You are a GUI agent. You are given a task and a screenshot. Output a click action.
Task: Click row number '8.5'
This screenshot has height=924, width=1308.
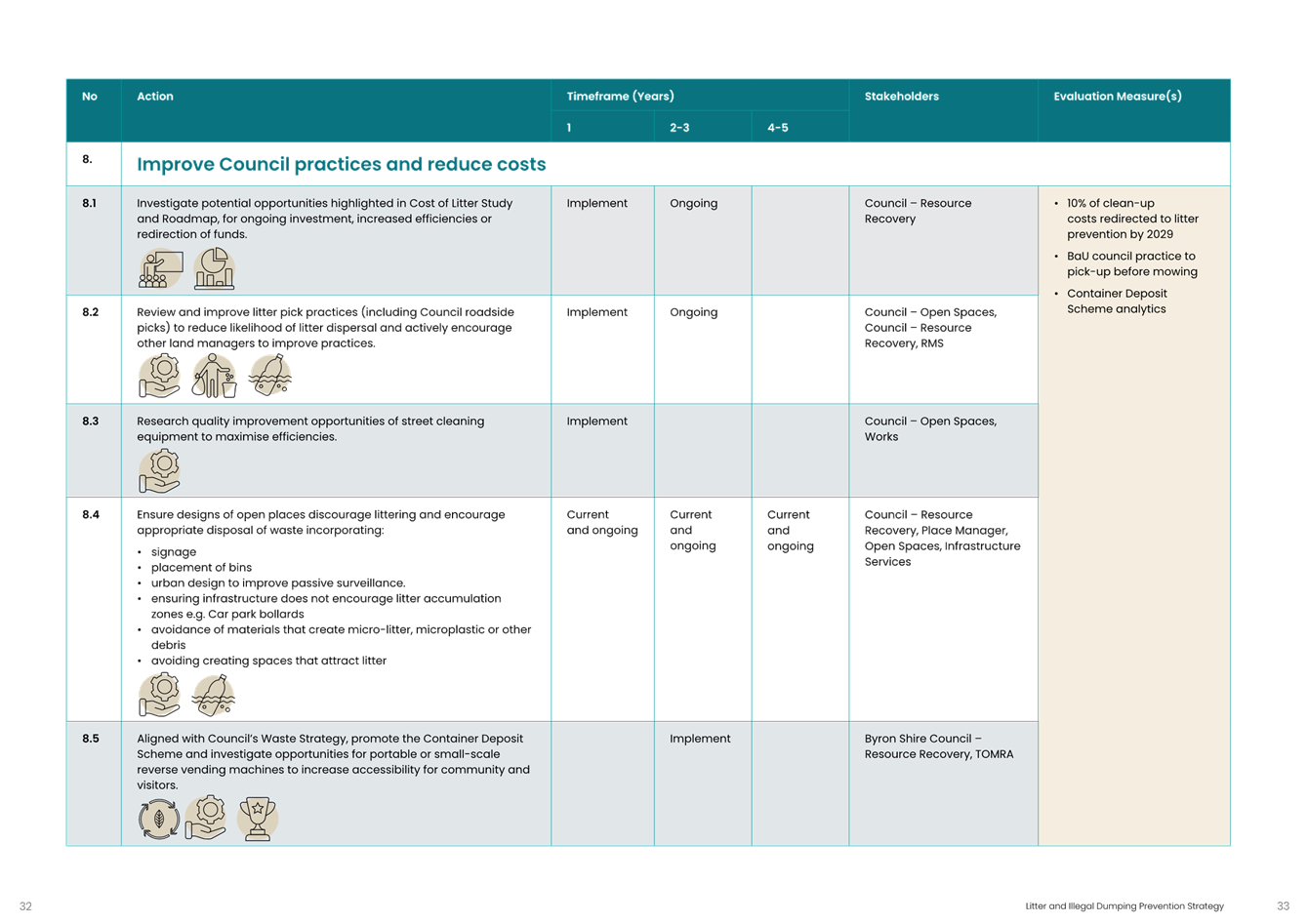point(90,739)
